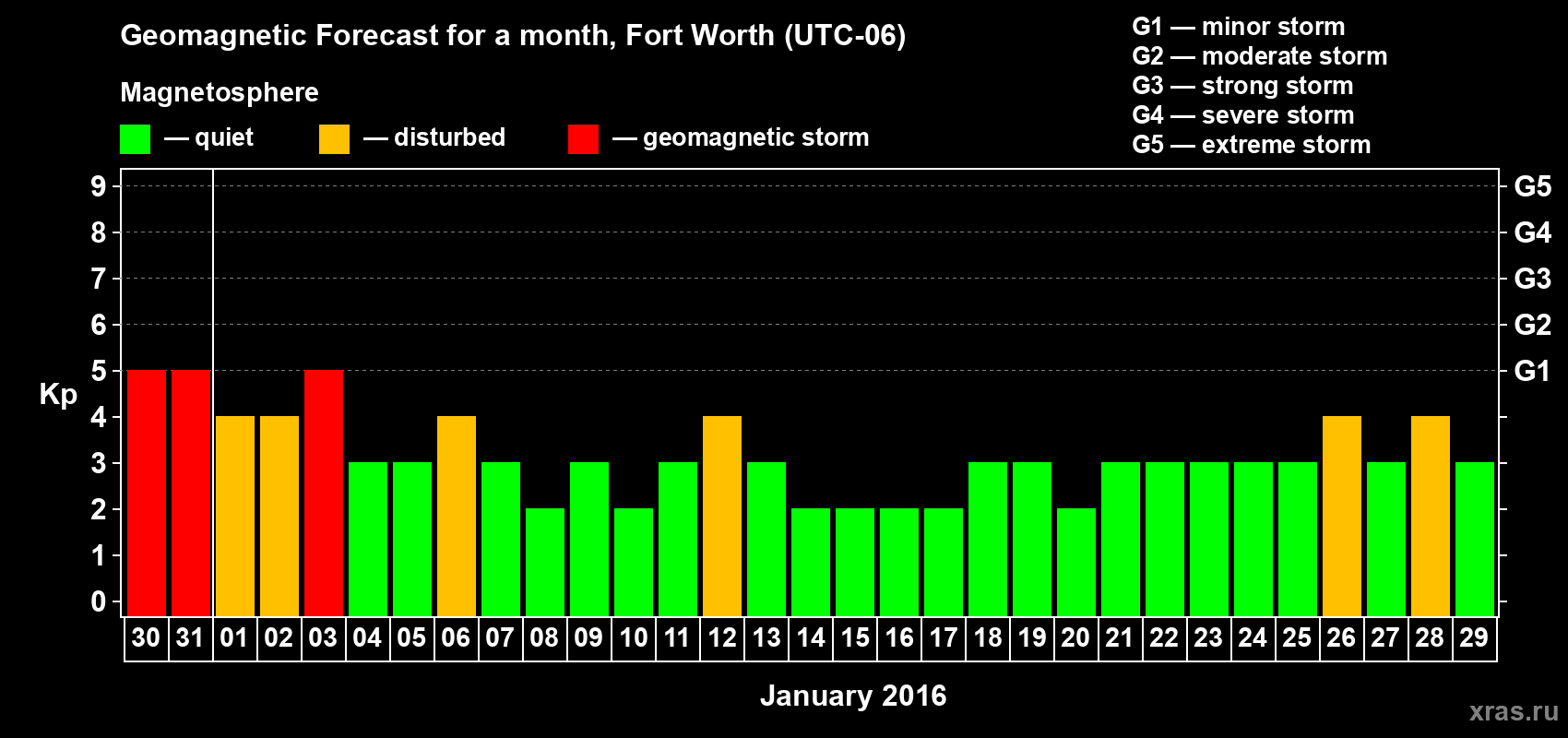Click the orange bar for day 26
Viewport: 1568px width, 738px height.
1342,517
